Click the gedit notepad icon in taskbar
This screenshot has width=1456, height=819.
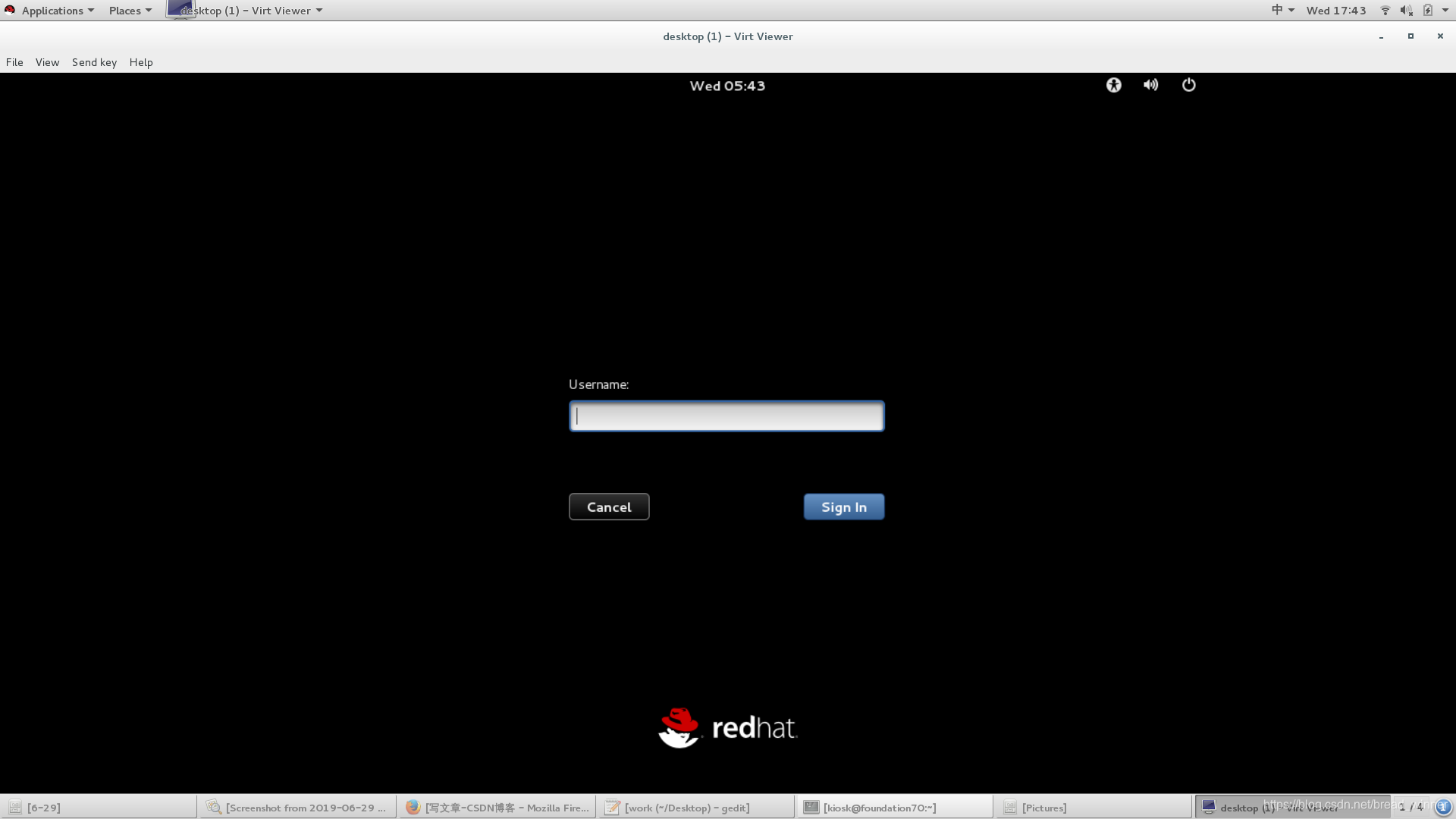pos(612,807)
